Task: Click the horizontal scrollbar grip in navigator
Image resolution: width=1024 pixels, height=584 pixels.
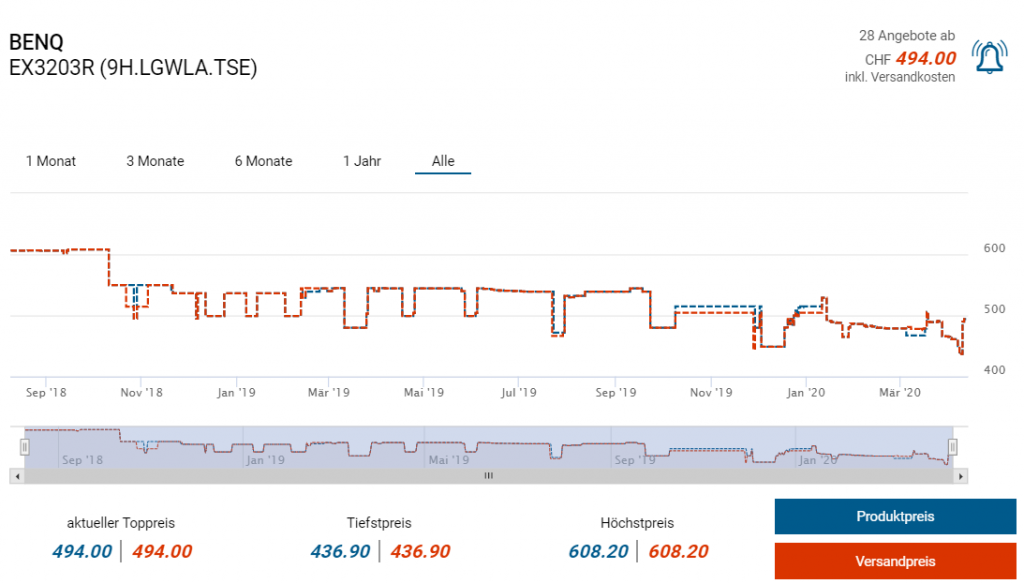Action: [x=489, y=476]
